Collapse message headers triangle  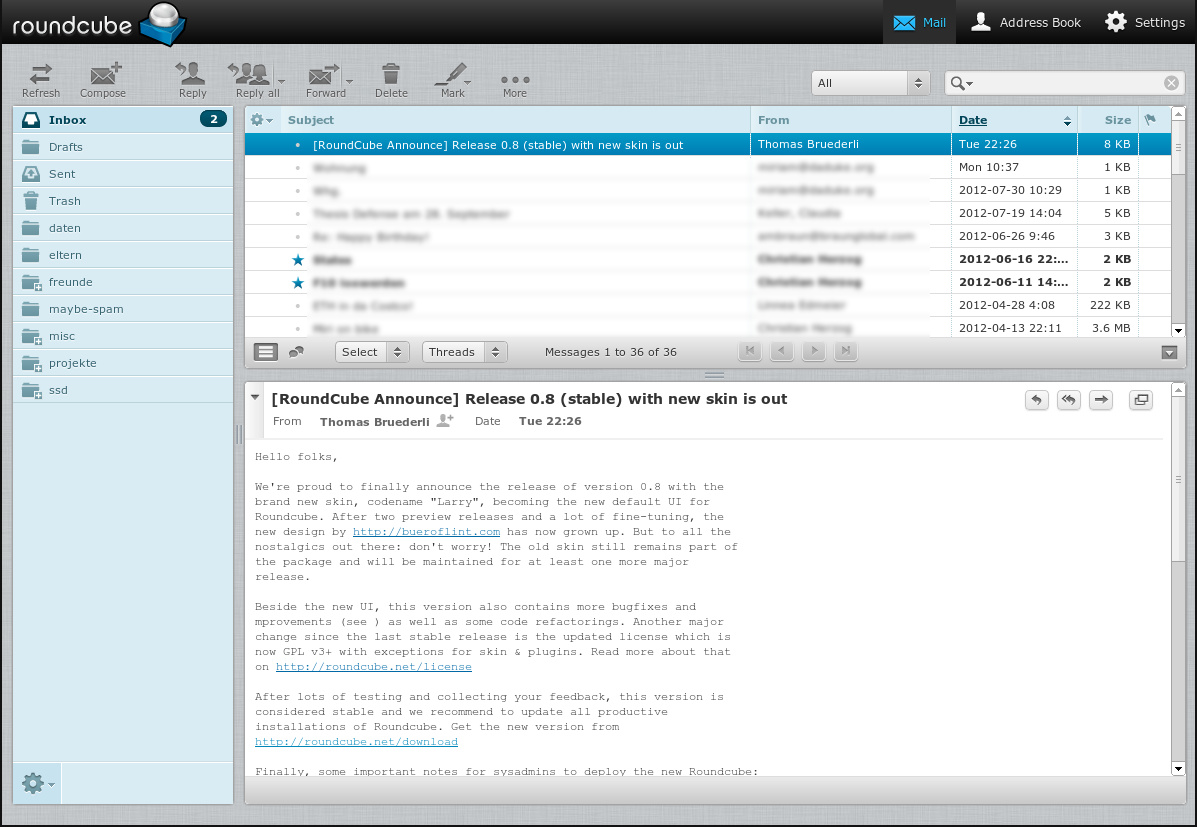click(255, 398)
